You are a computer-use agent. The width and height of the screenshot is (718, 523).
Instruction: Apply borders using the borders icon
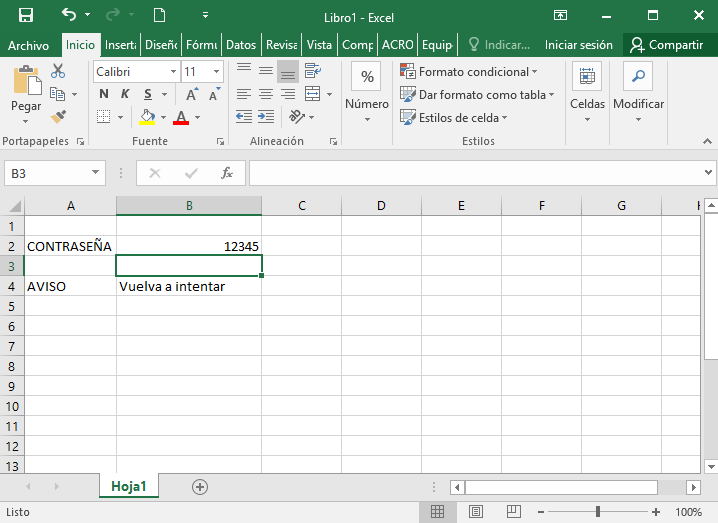pyautogui.click(x=103, y=117)
